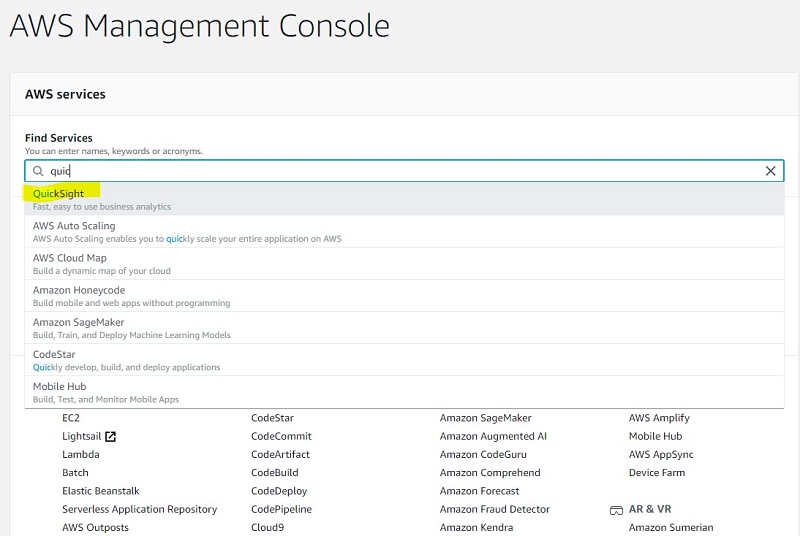Viewport: 800px width, 536px height.
Task: Open Amazon SageMaker in services list
Action: 486,418
